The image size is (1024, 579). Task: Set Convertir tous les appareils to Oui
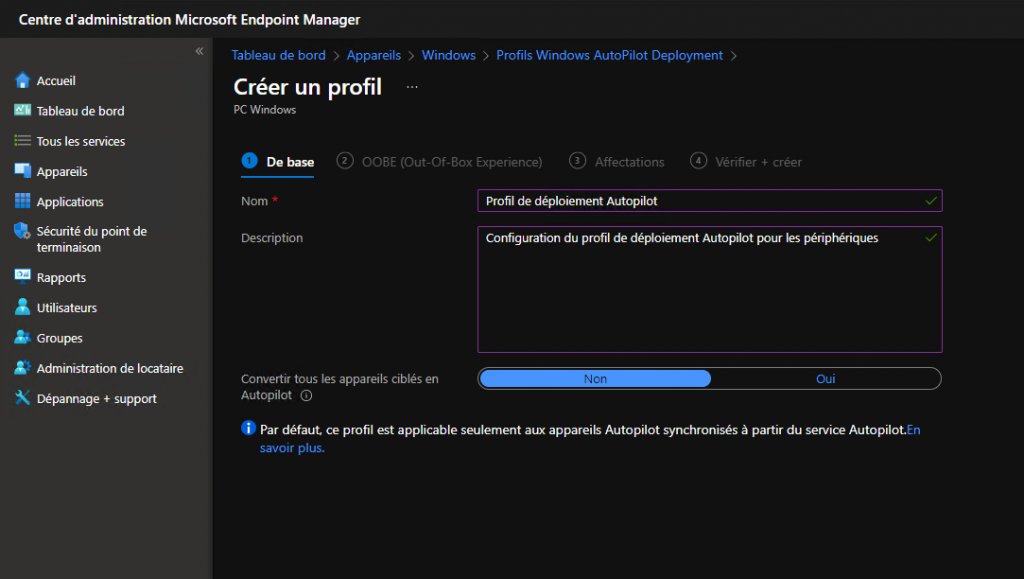825,379
